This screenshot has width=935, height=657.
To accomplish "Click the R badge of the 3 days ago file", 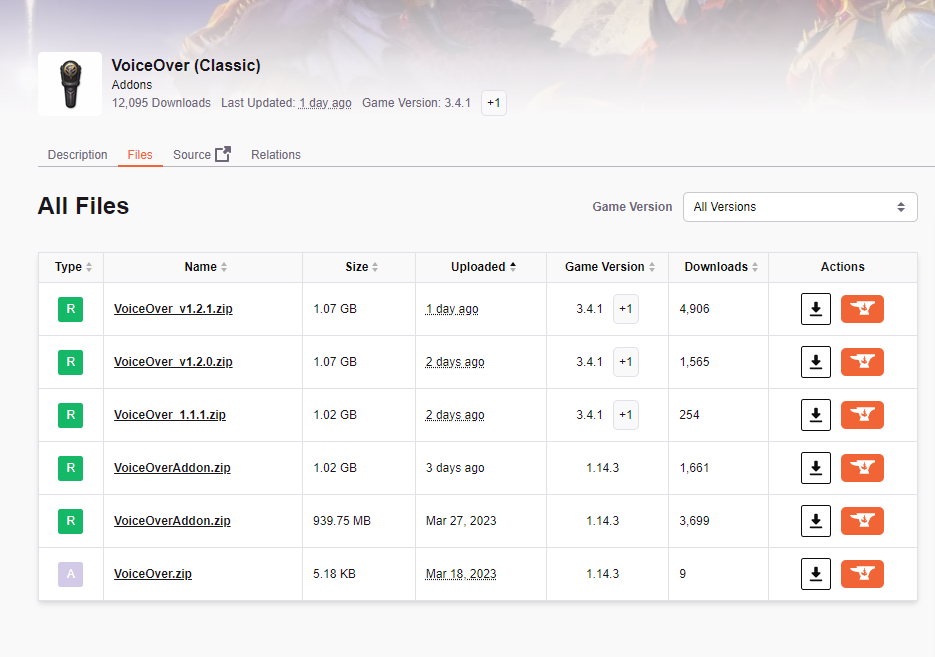I will 70,468.
